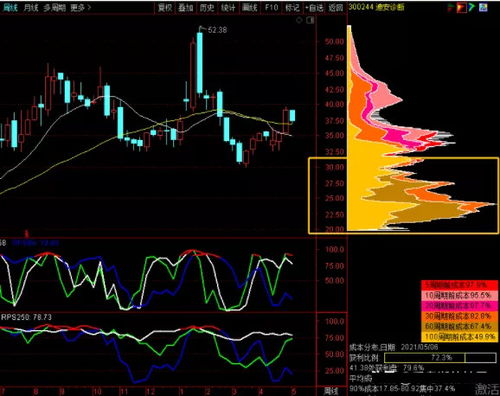
Task: Toggle the side panel icon above the price axis
Action: pos(310,21)
